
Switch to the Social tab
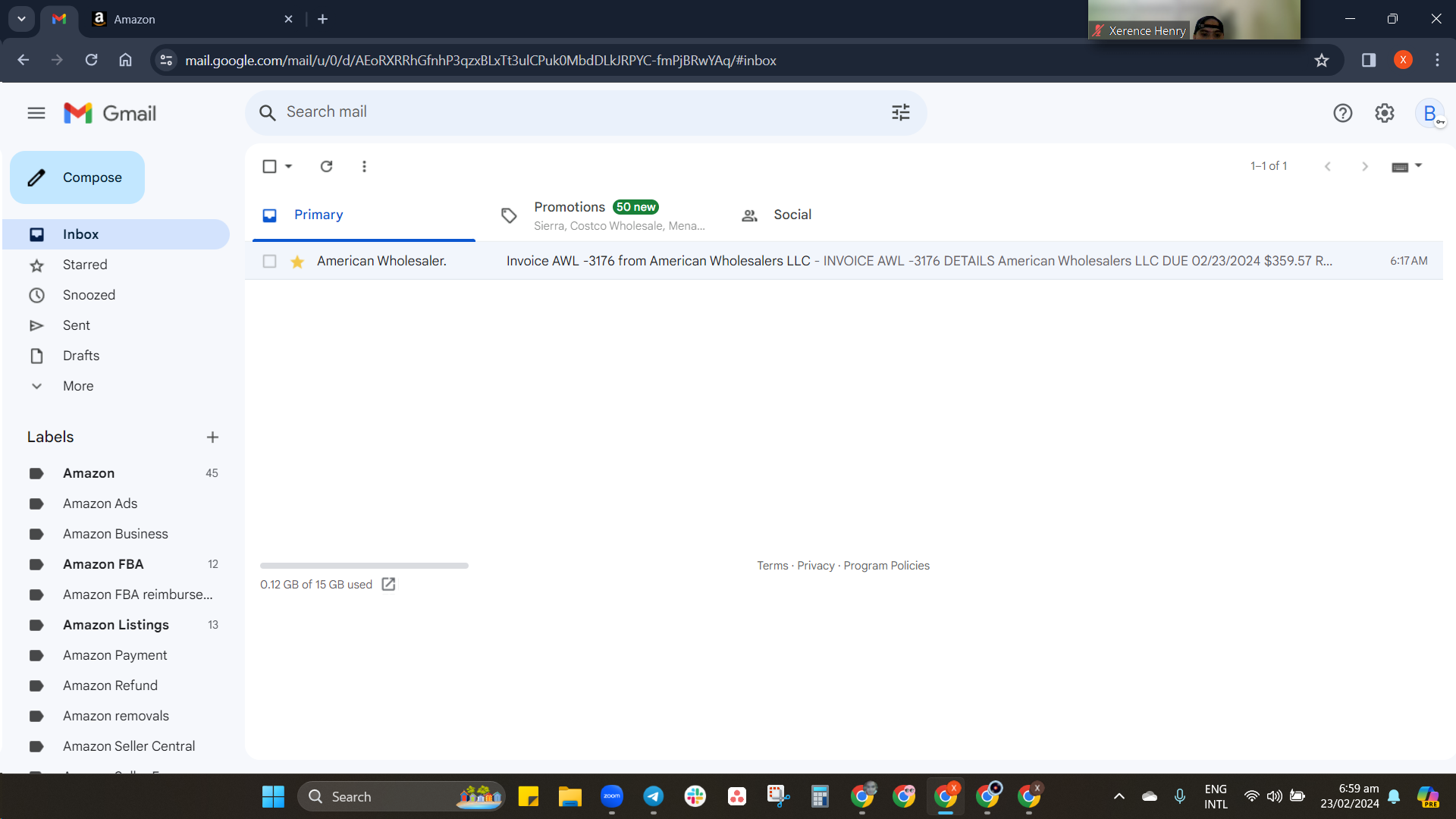[x=843, y=215]
